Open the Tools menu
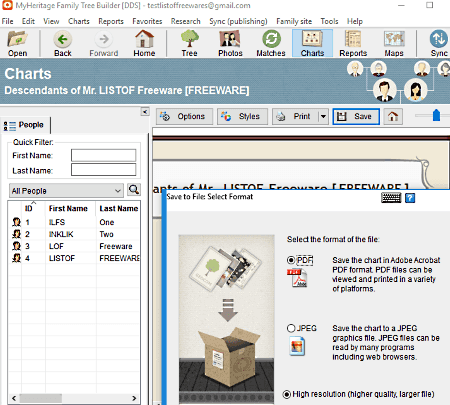 pos(329,21)
